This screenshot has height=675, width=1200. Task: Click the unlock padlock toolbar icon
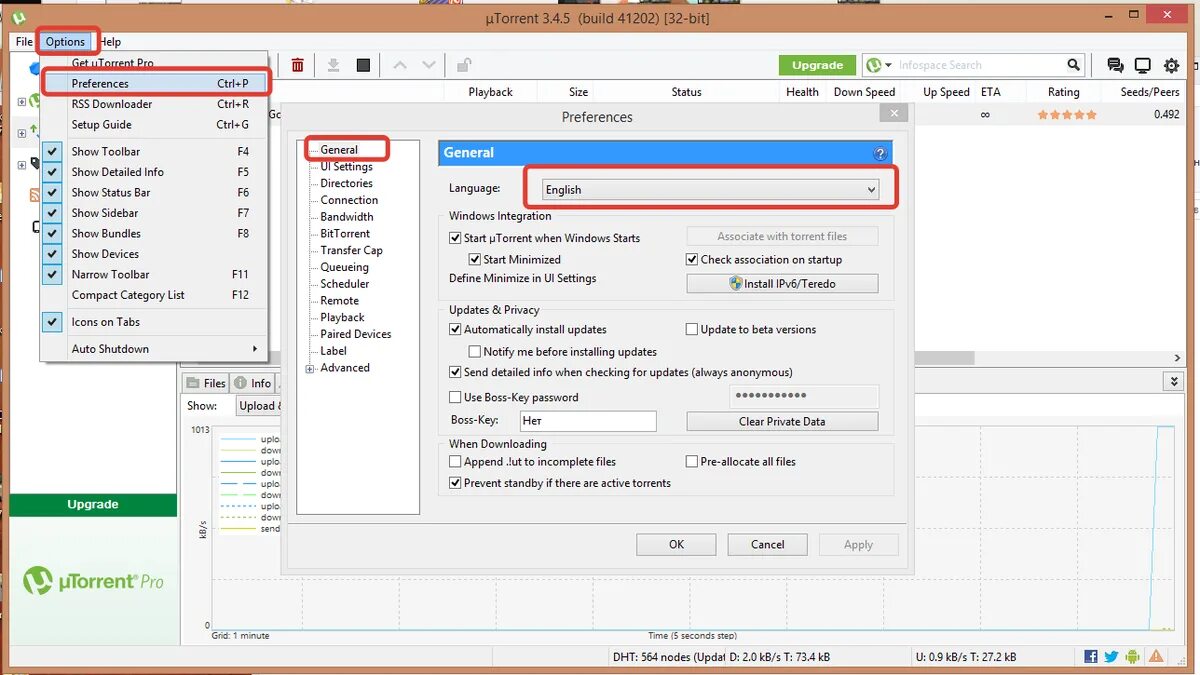[x=464, y=65]
